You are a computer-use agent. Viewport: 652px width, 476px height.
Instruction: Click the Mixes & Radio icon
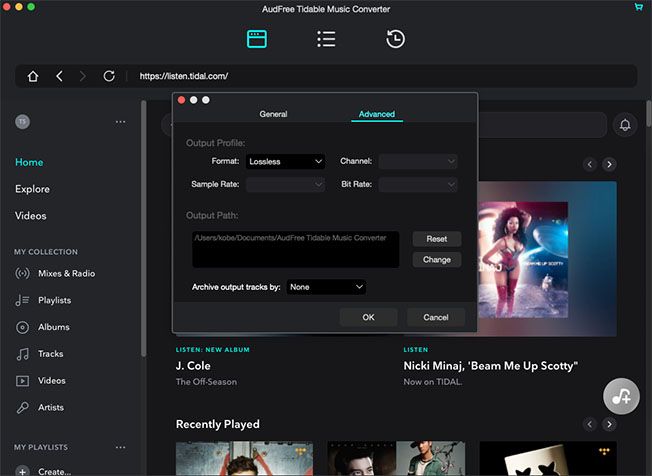[x=22, y=273]
